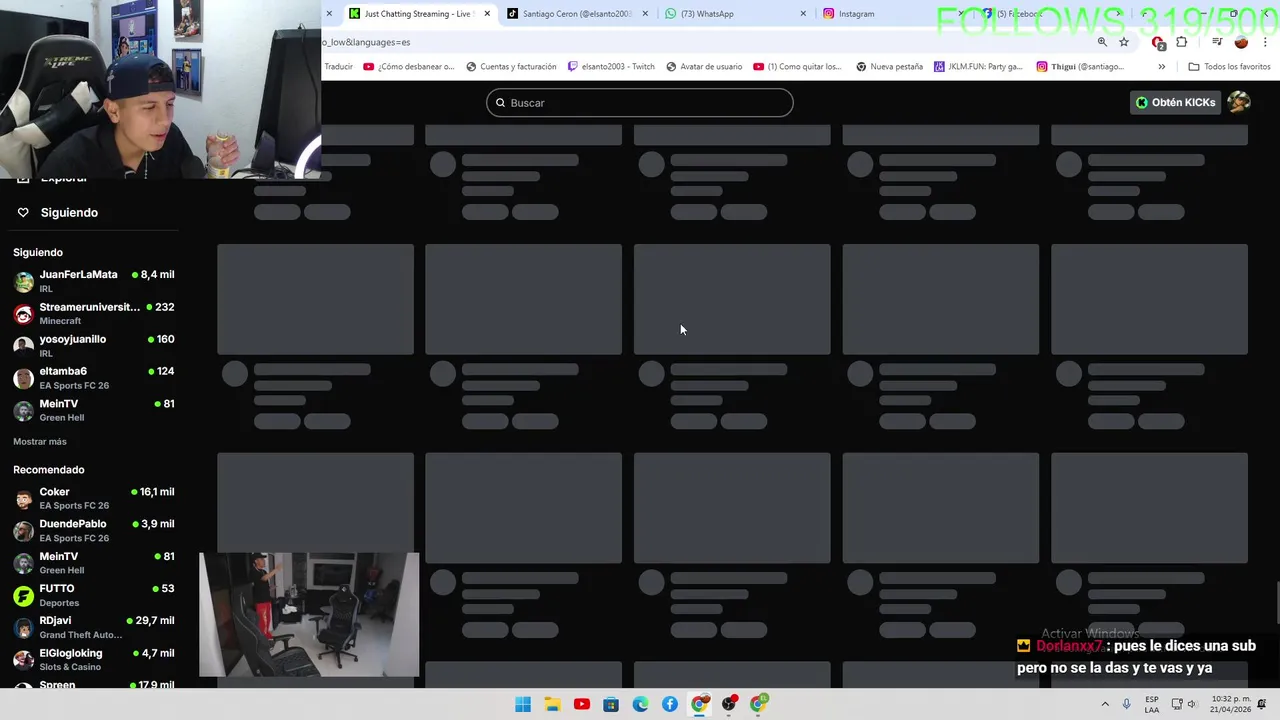The height and width of the screenshot is (720, 1280).
Task: Open Streameruniversit... Minecraft channel
Action: pos(94,313)
